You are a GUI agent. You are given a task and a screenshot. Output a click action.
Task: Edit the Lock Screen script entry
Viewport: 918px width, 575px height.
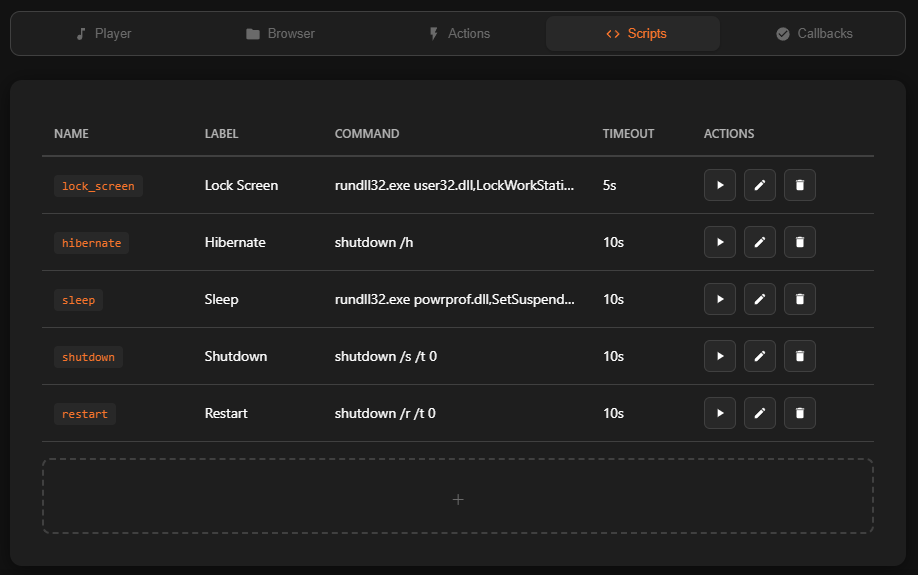(760, 185)
